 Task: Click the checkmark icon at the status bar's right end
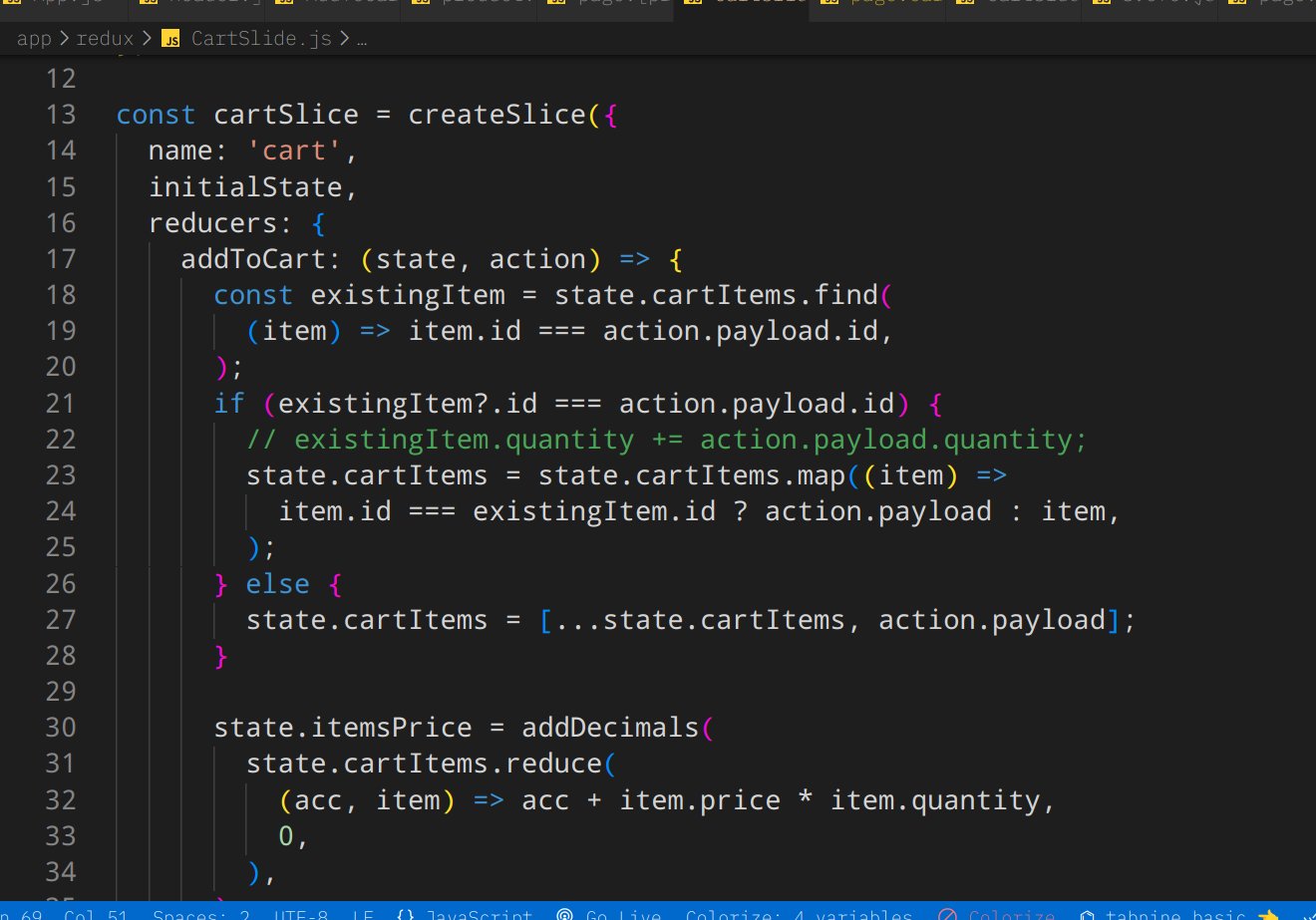pyautogui.click(x=1308, y=914)
